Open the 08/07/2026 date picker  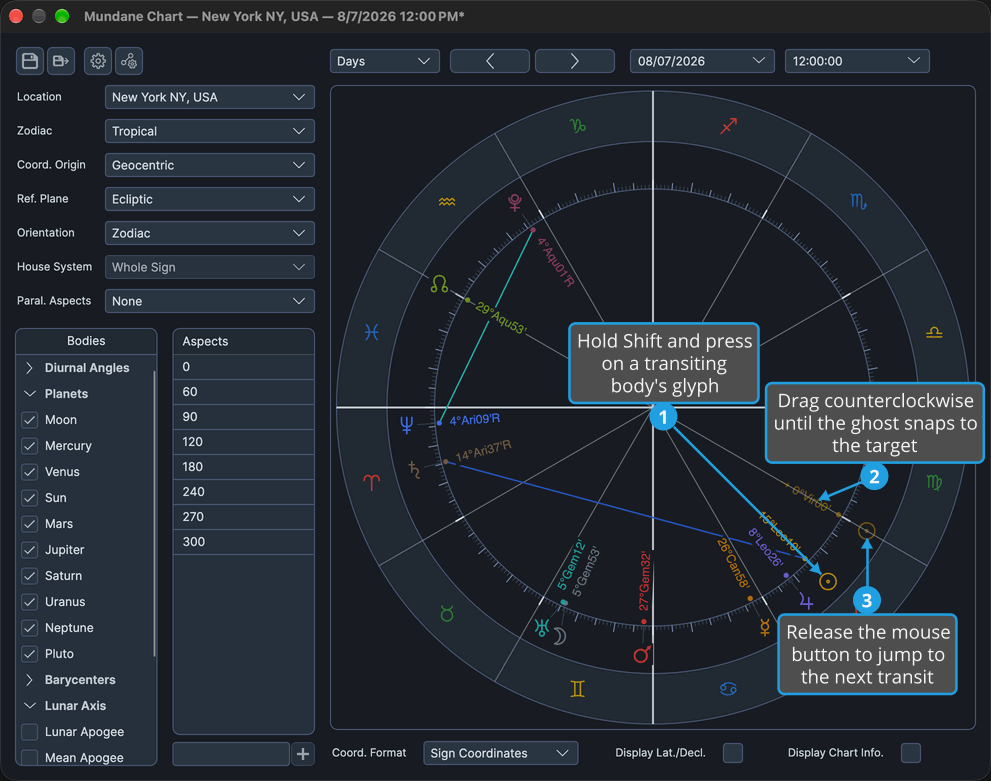coord(702,61)
